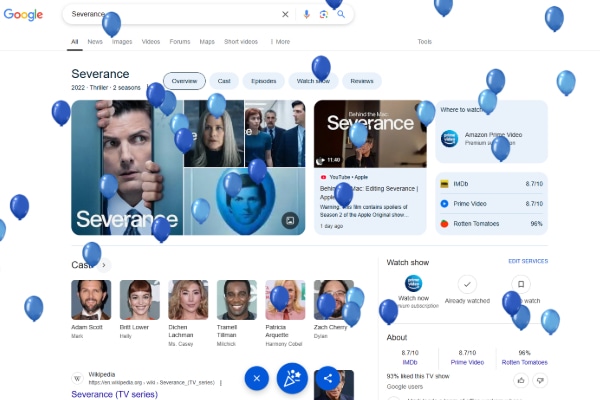Open Google Lens image search icon

[324, 15]
